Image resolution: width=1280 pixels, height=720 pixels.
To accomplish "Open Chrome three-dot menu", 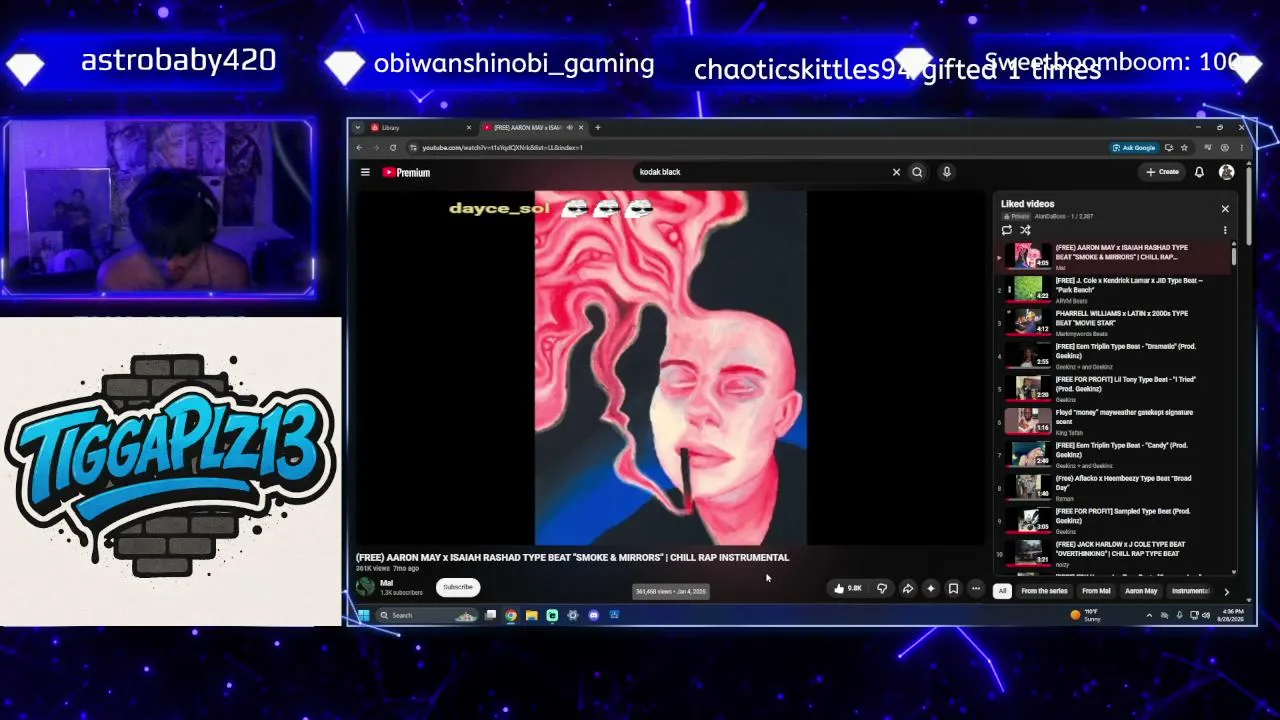I will [1242, 148].
